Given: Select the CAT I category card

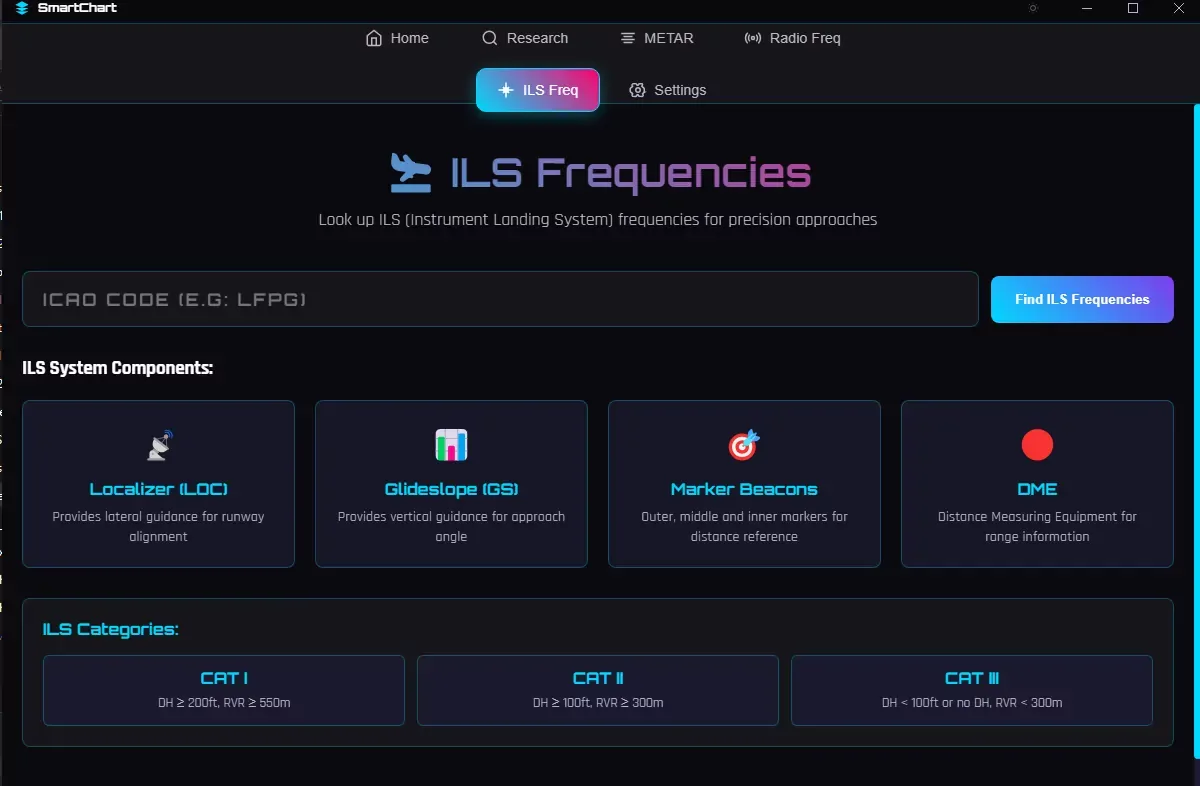Looking at the screenshot, I should (x=224, y=690).
